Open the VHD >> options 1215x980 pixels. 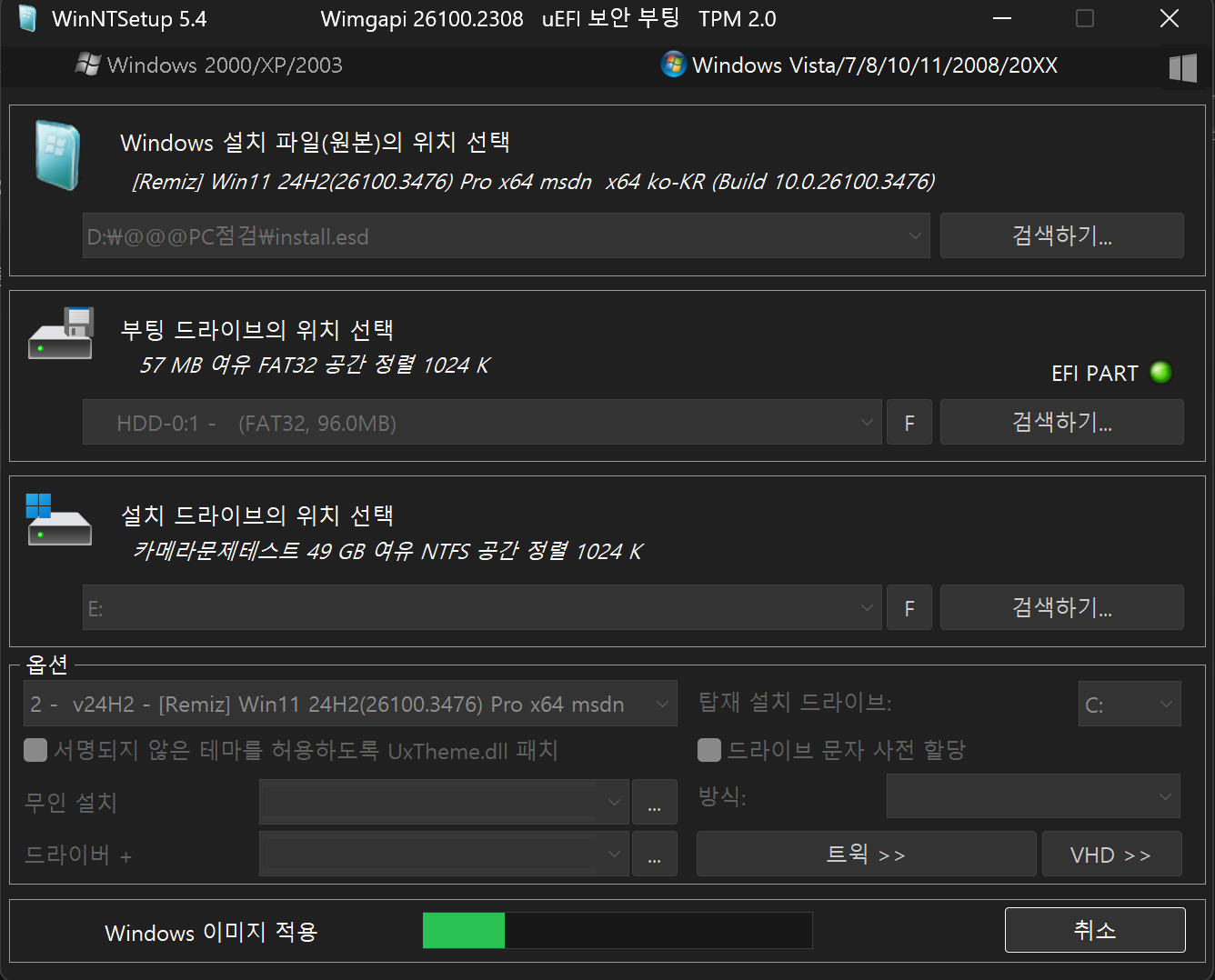(1111, 854)
